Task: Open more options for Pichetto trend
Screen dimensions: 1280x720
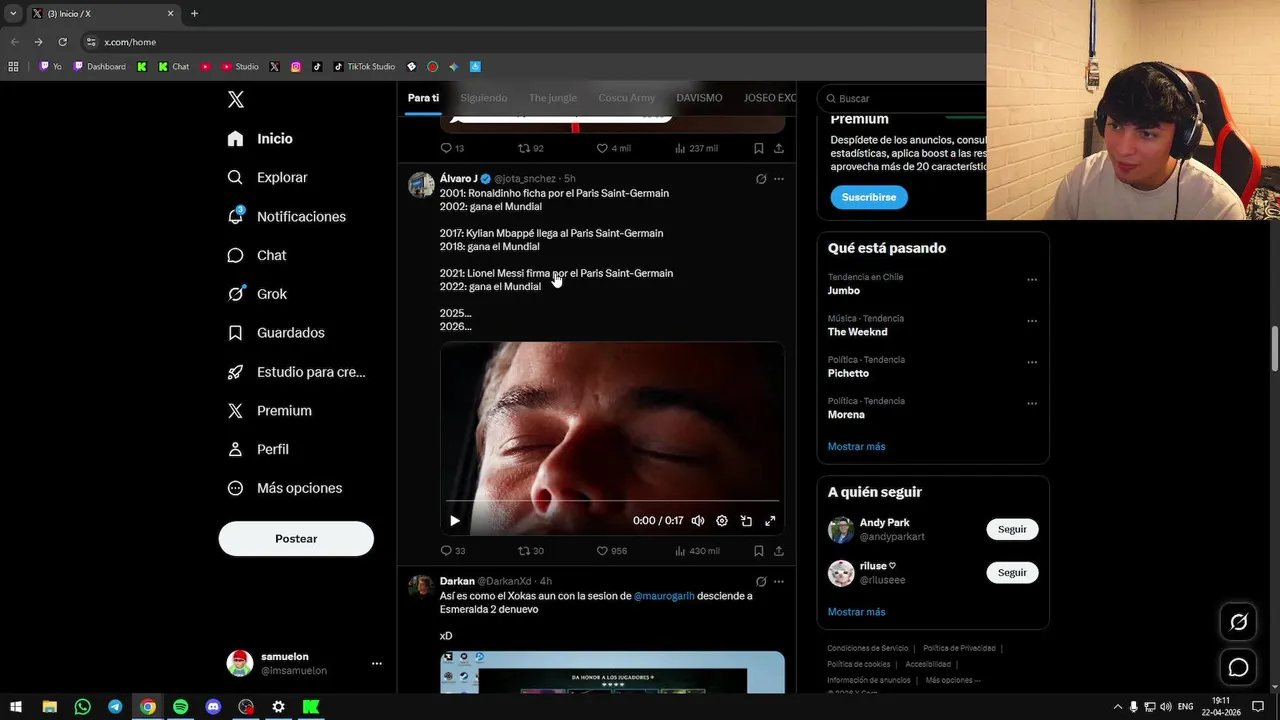Action: pos(1032,362)
